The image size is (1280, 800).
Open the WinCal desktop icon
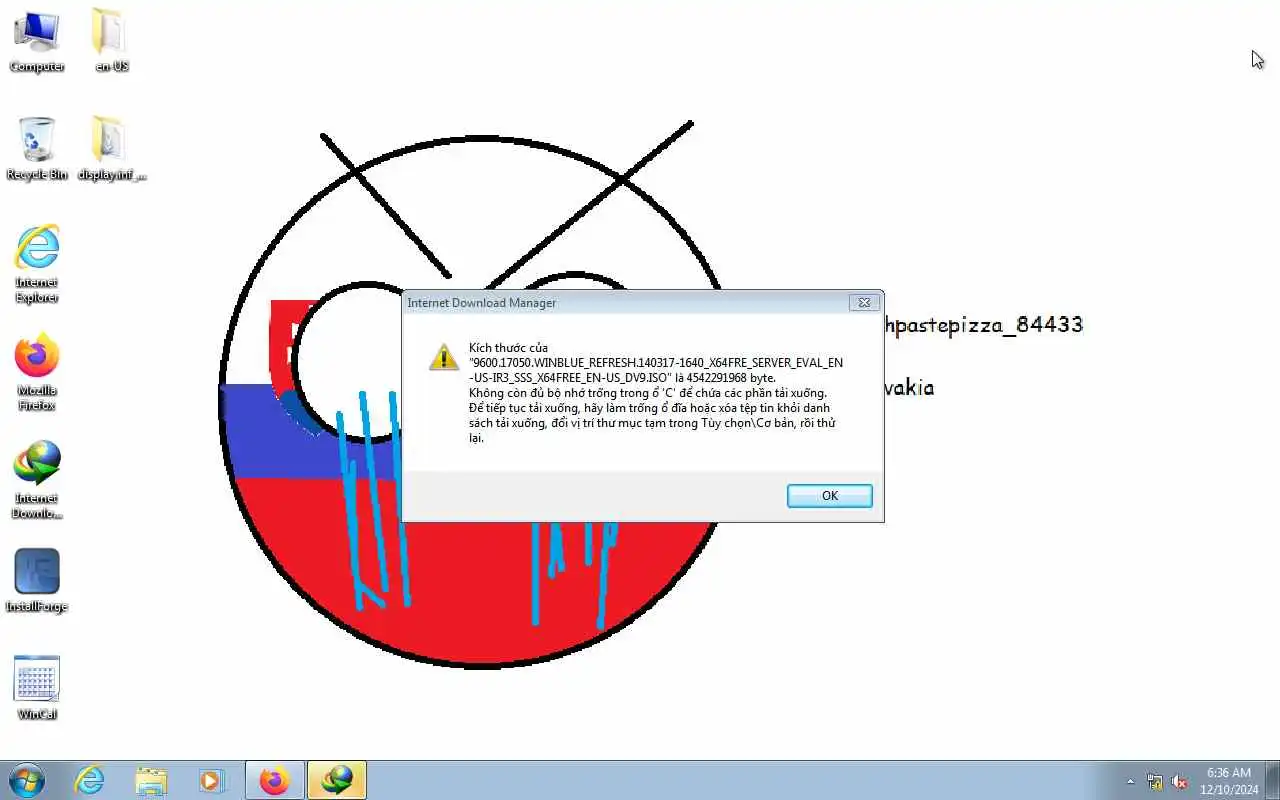(x=37, y=688)
